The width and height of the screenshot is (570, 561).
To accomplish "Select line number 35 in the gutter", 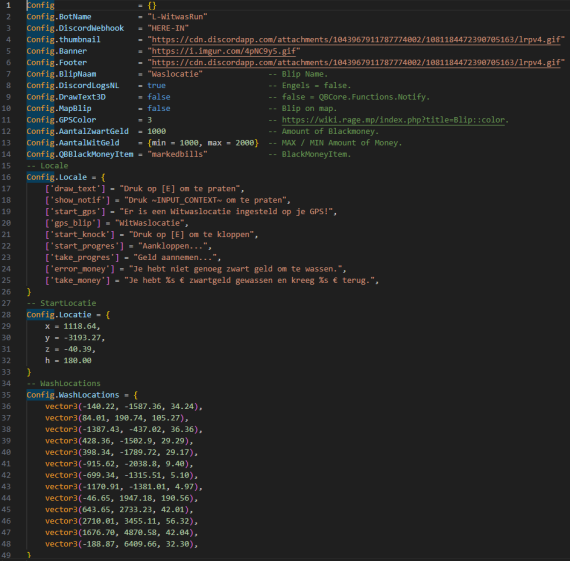I will (6, 395).
